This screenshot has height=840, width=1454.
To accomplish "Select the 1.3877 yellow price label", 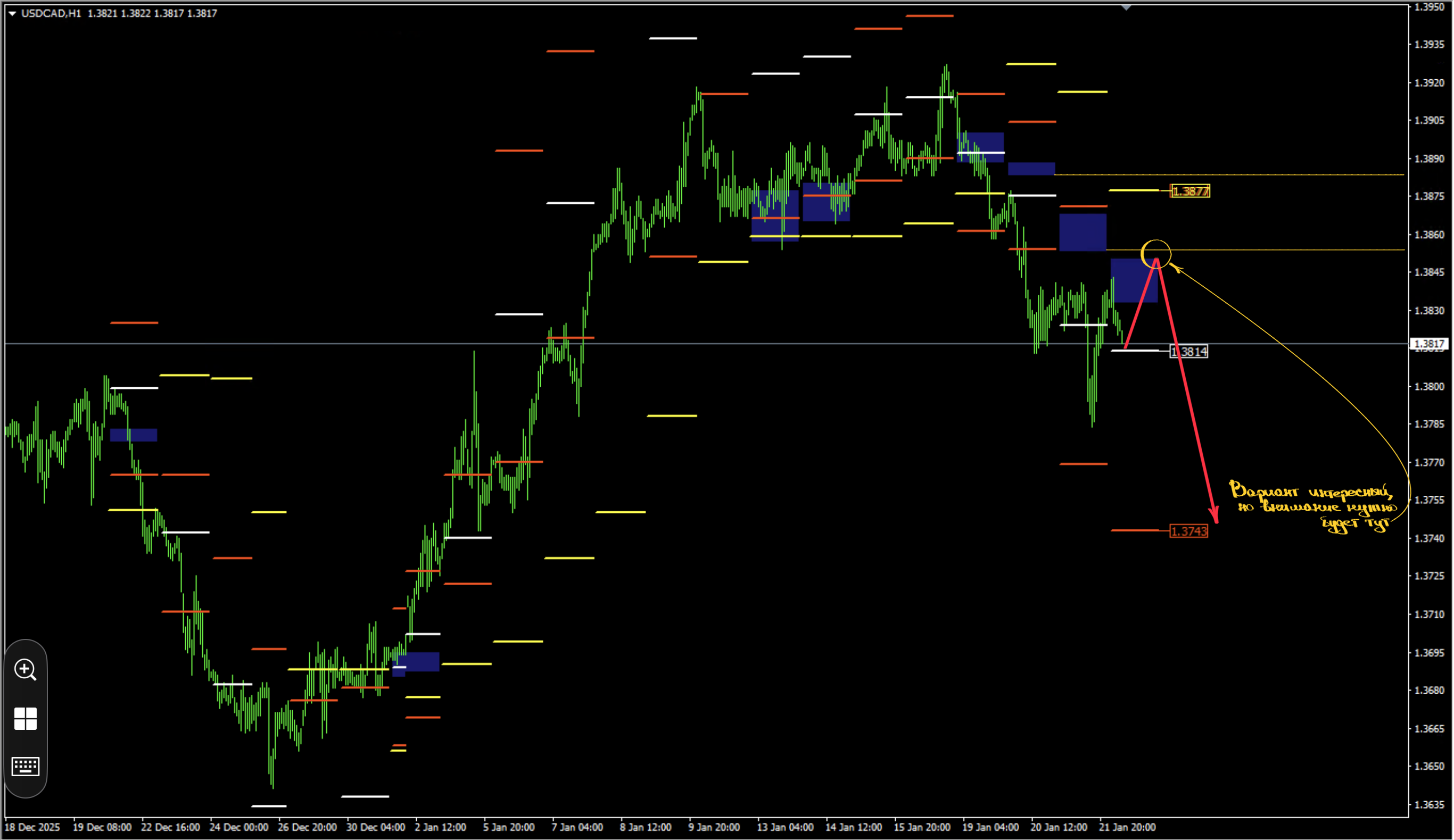I will 1189,191.
